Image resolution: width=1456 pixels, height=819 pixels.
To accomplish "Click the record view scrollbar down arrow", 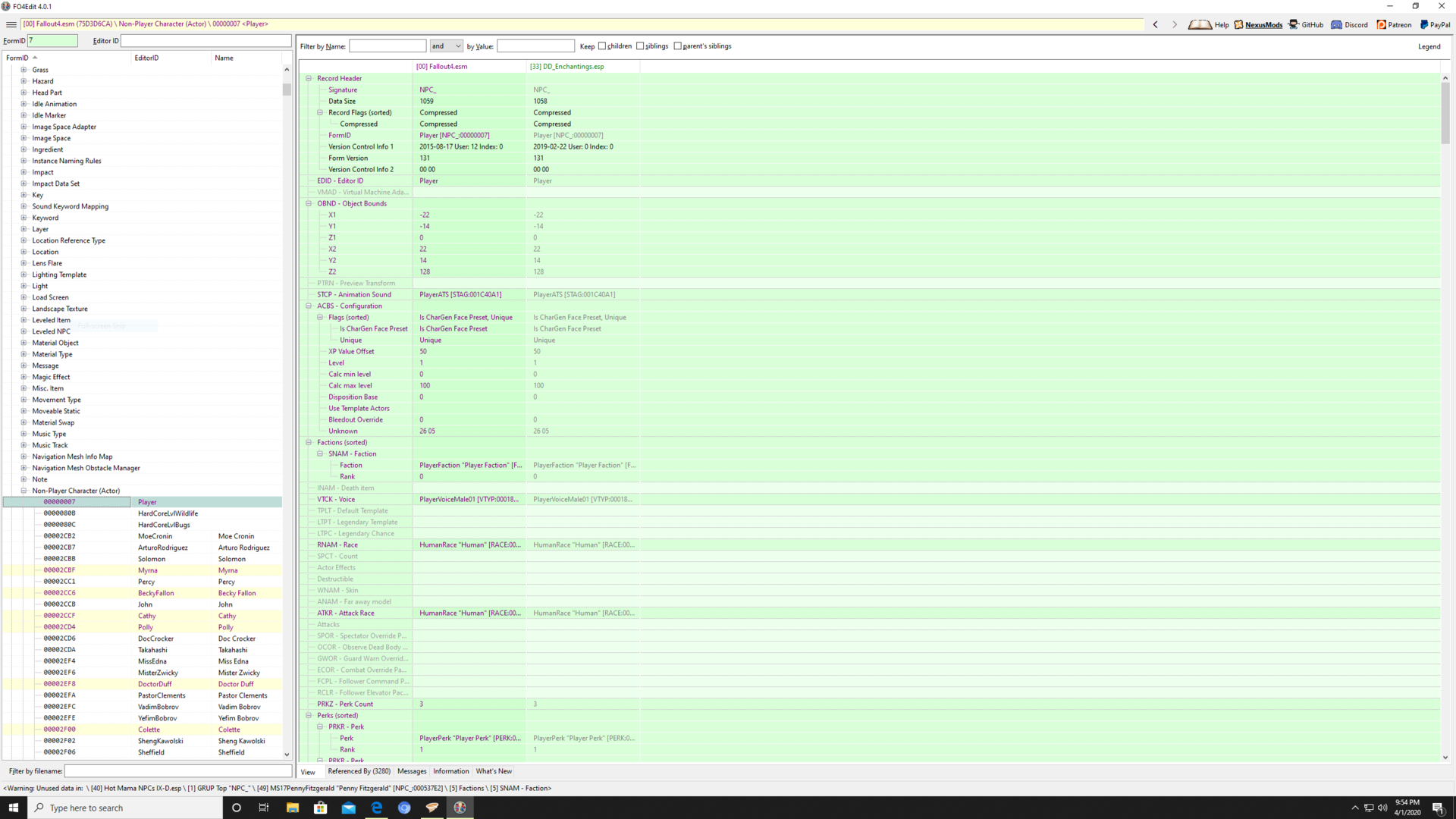I will point(1445,757).
